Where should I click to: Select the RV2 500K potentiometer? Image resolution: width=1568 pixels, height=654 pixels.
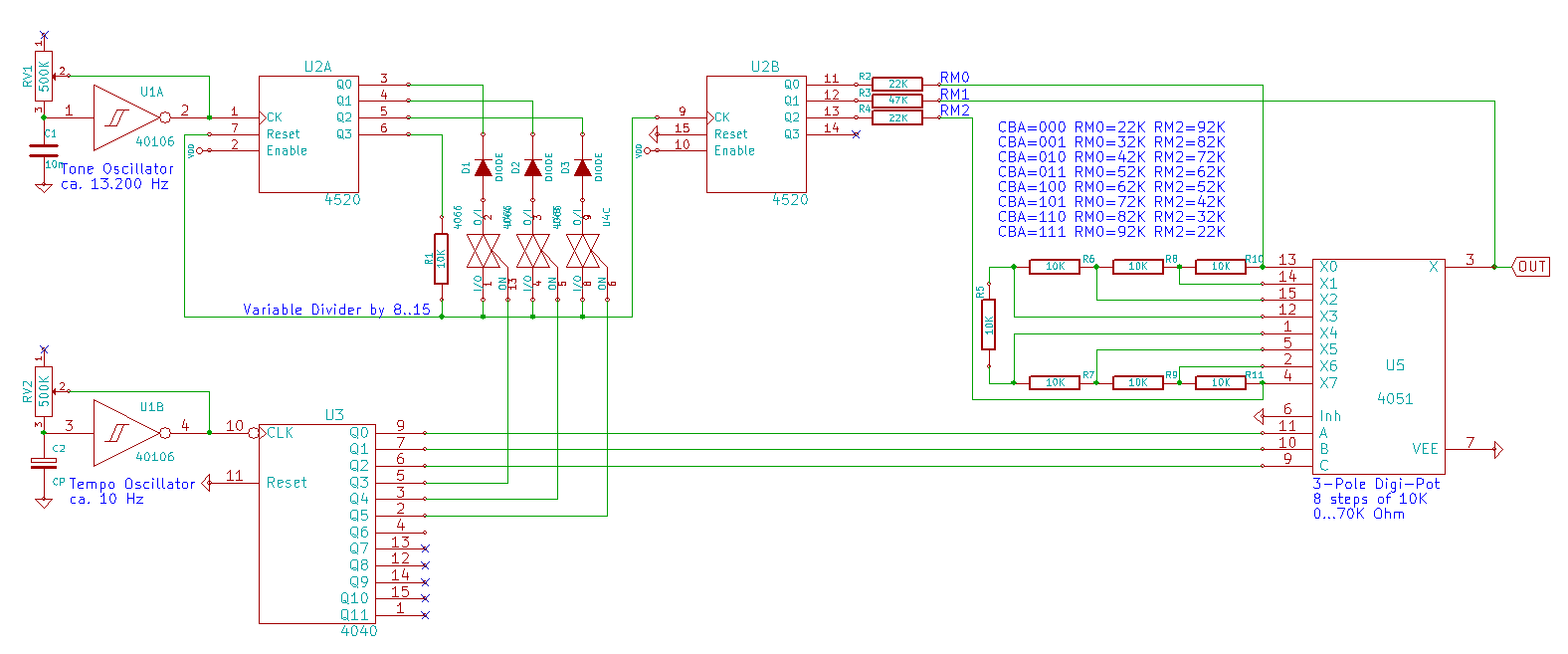coord(44,391)
